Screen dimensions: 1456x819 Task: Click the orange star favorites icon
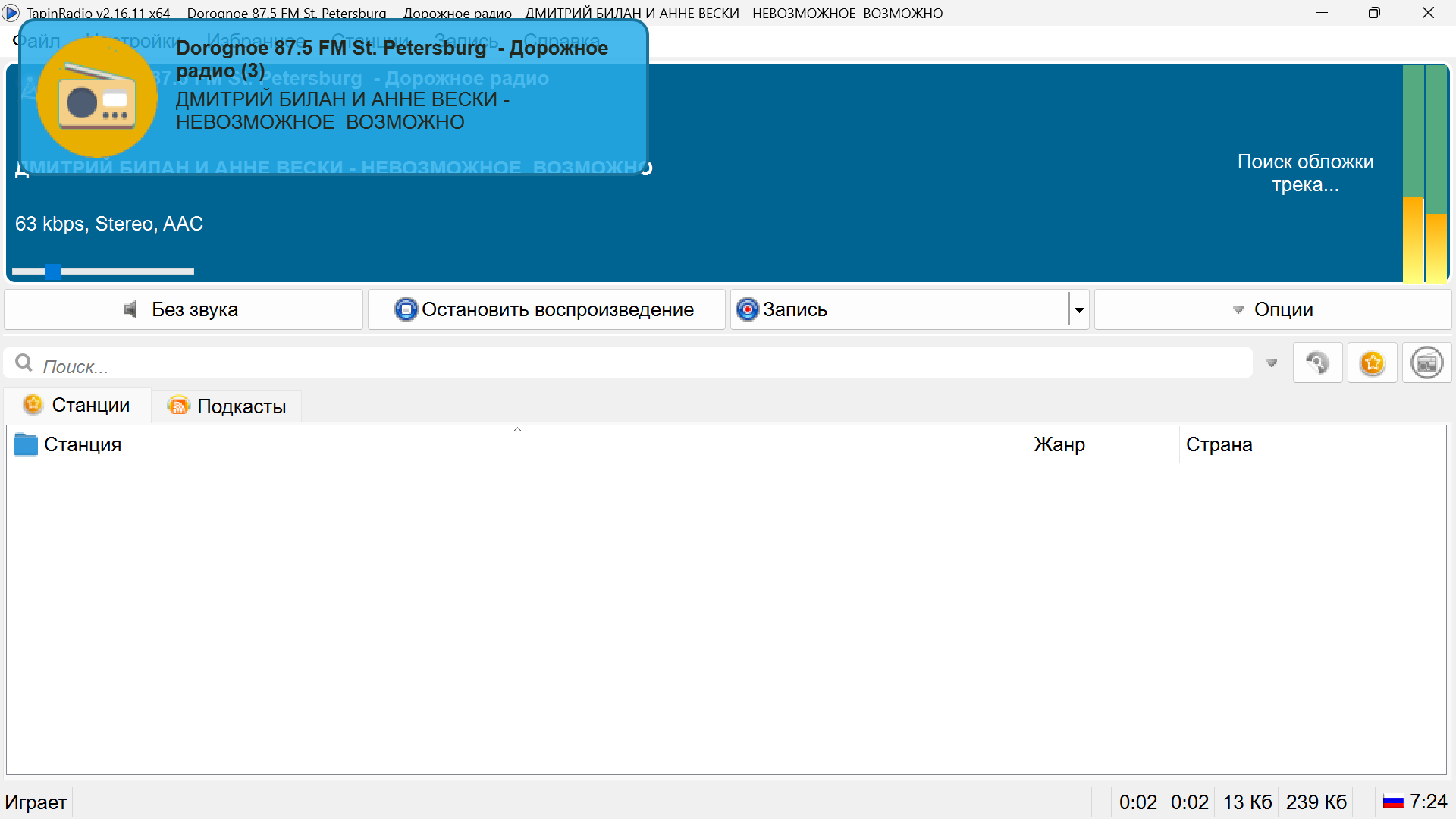pyautogui.click(x=1372, y=363)
